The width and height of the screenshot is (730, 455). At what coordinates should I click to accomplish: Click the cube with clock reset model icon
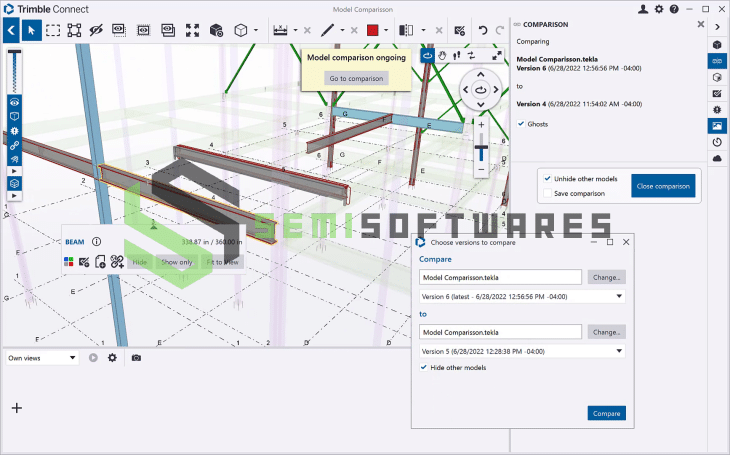[216, 31]
